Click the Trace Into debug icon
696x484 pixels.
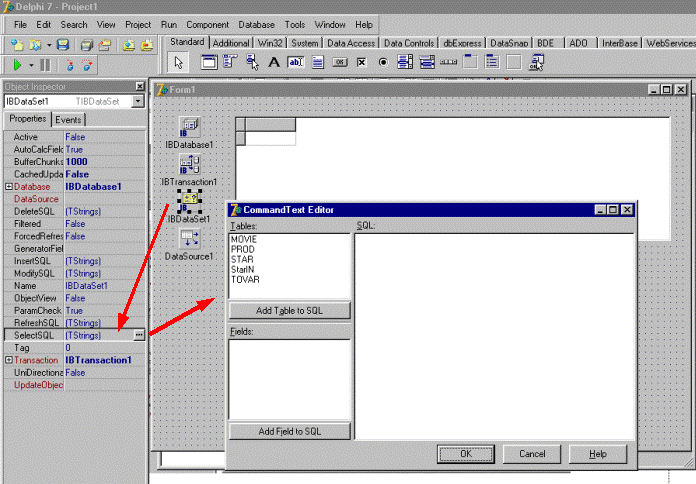(70, 65)
